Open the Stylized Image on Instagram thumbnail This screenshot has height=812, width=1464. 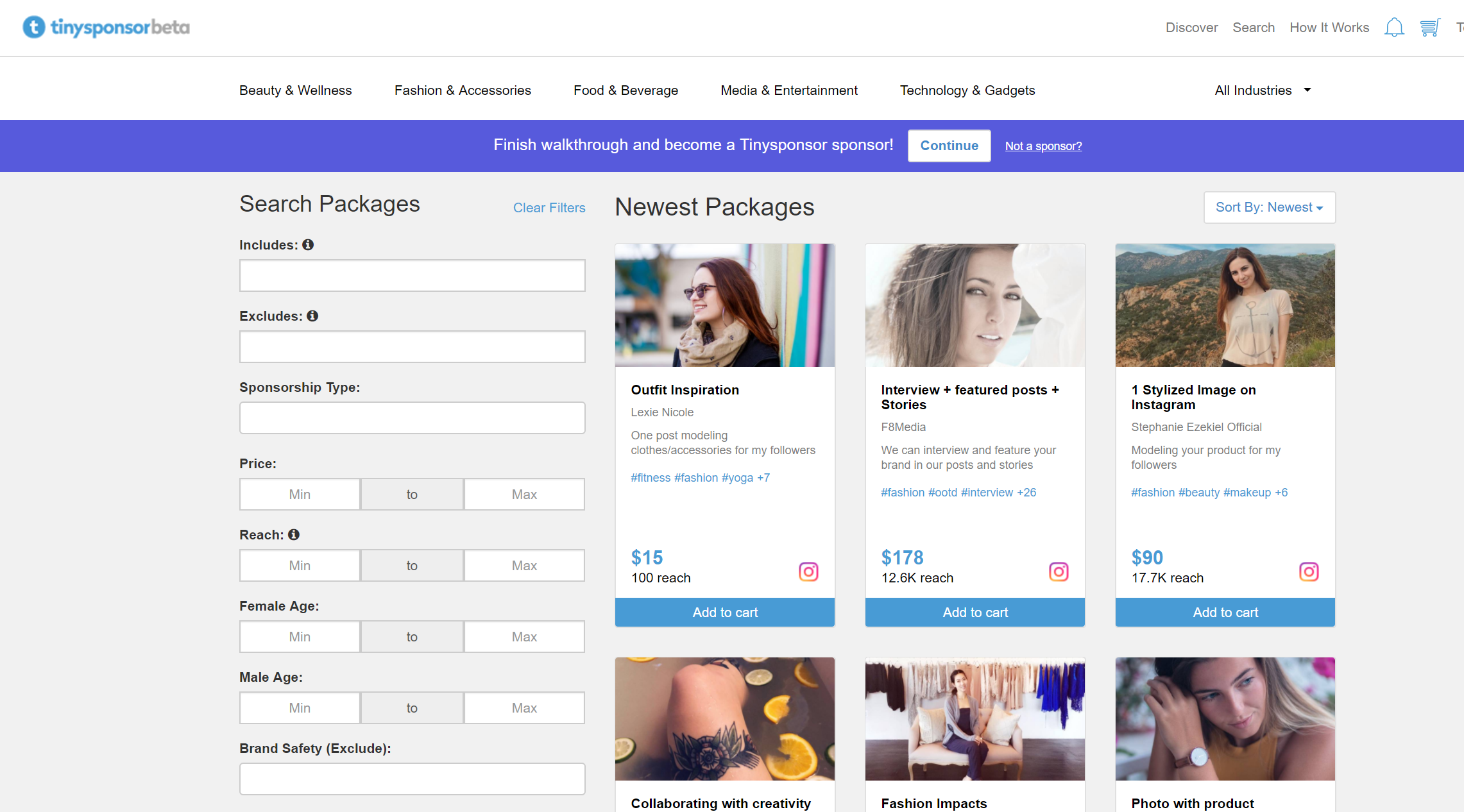click(1225, 305)
